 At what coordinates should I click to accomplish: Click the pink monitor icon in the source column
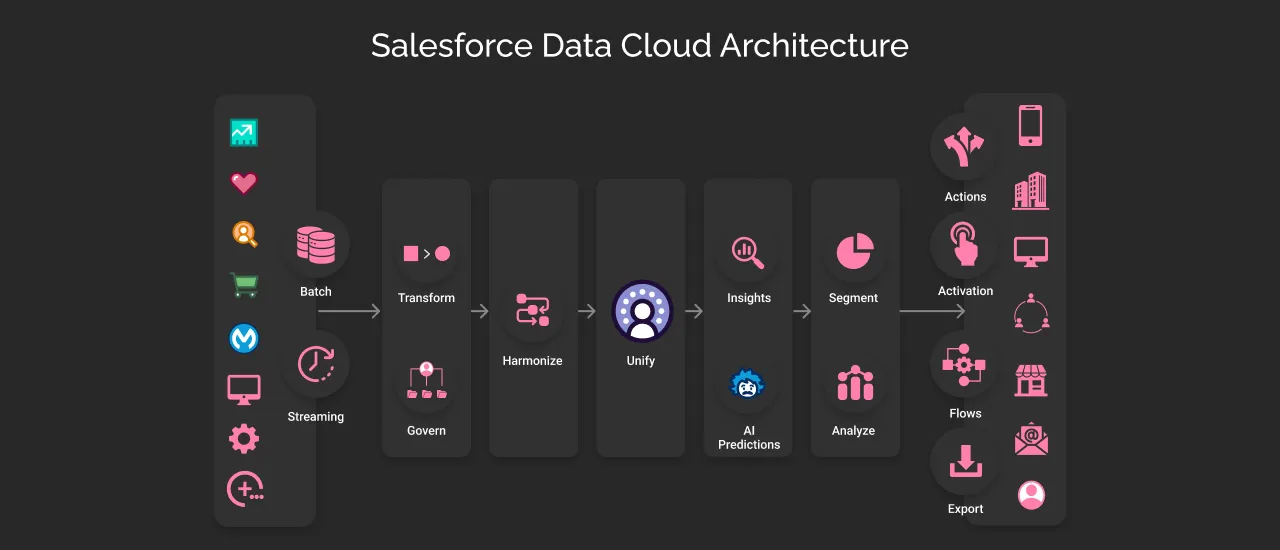click(244, 390)
